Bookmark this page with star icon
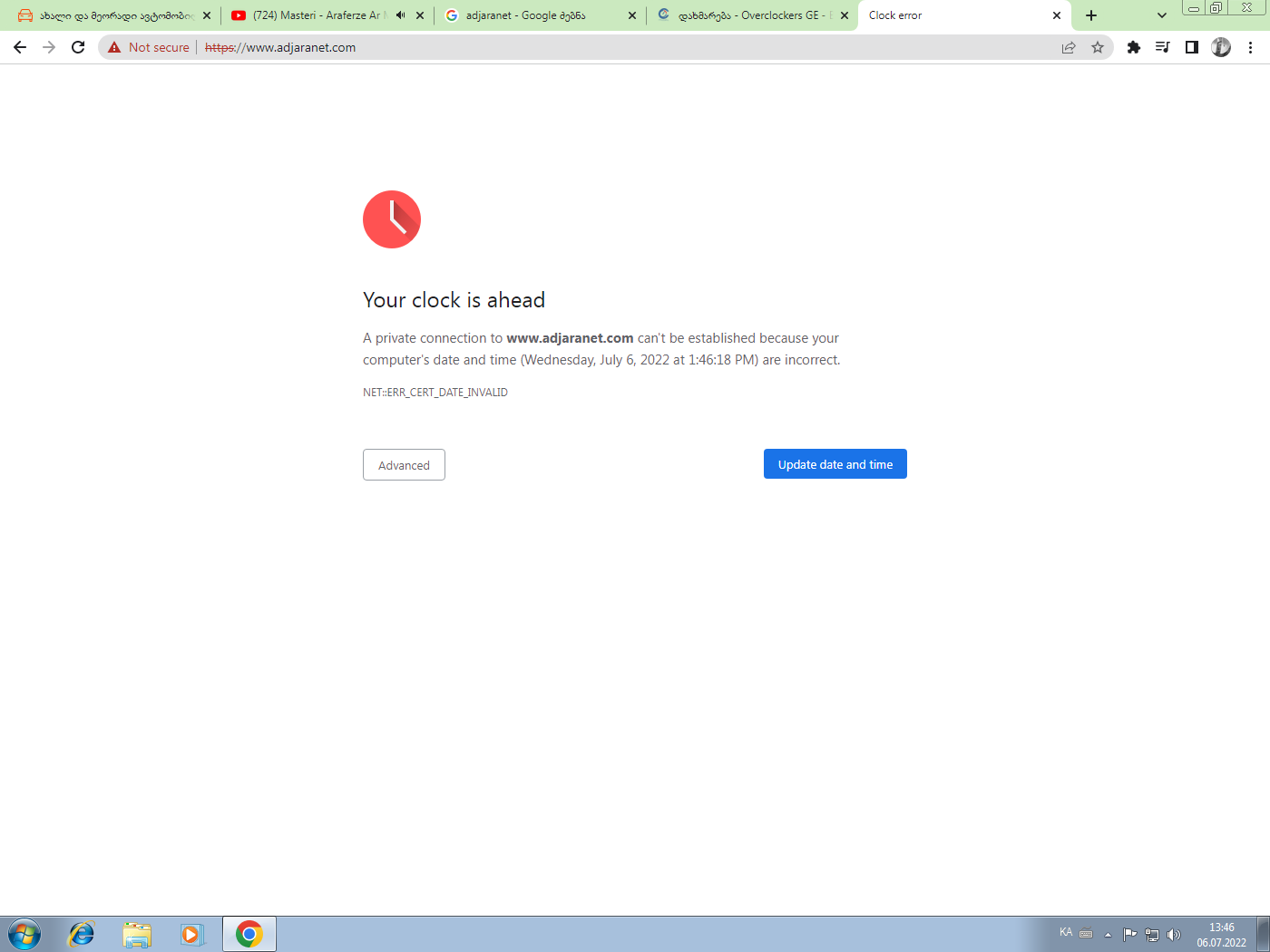The image size is (1270, 952). coord(1098,47)
